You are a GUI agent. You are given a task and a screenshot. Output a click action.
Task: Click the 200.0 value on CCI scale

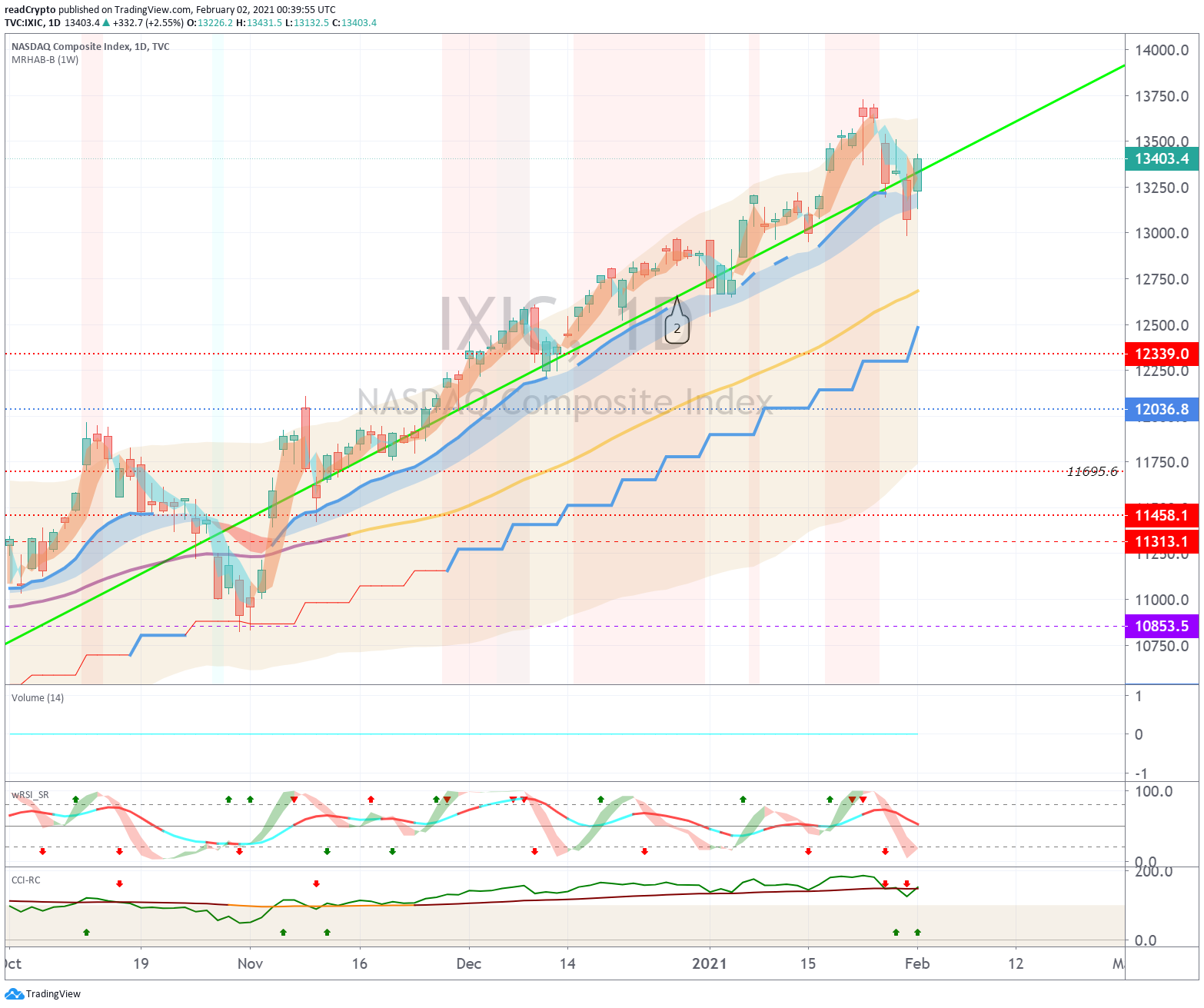1153,872
